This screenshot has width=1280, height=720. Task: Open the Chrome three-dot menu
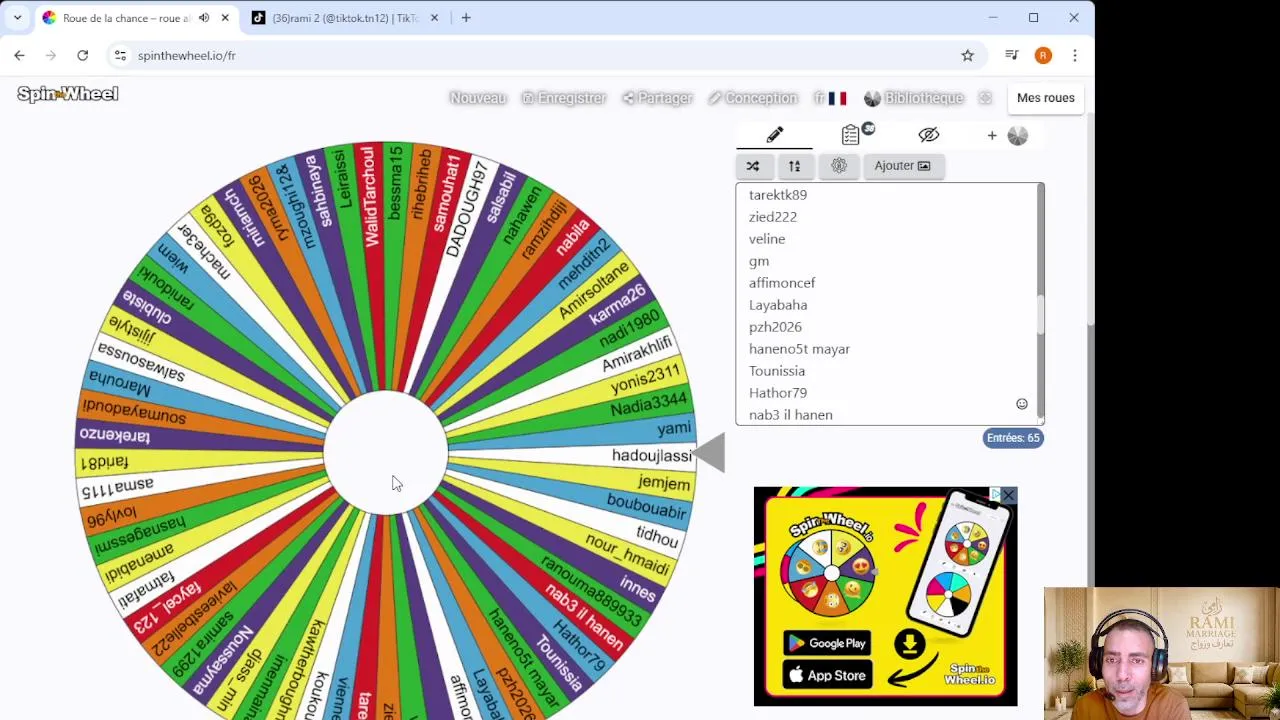1074,56
